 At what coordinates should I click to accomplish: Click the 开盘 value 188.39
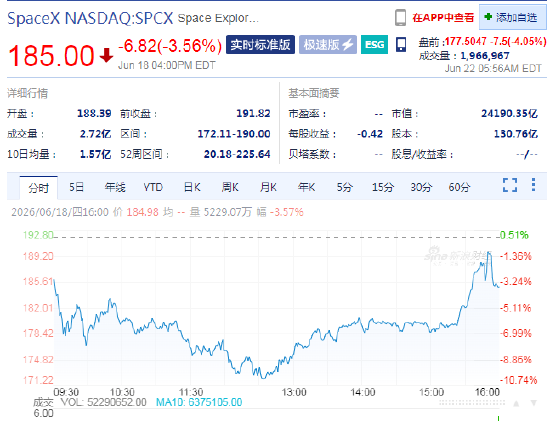94,113
